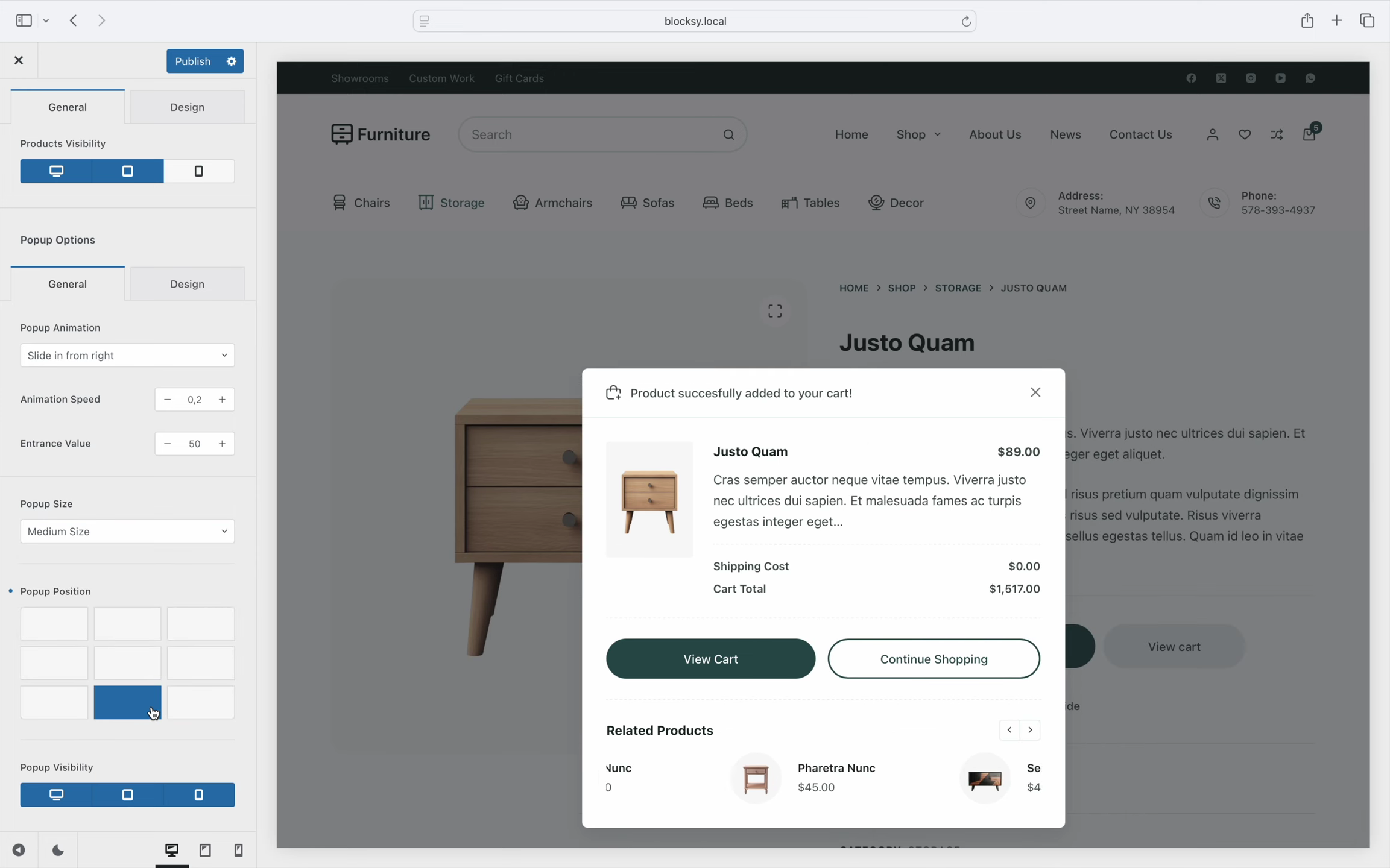This screenshot has height=868, width=1390.
Task: Open the shopping cart icon in header
Action: point(1309,134)
